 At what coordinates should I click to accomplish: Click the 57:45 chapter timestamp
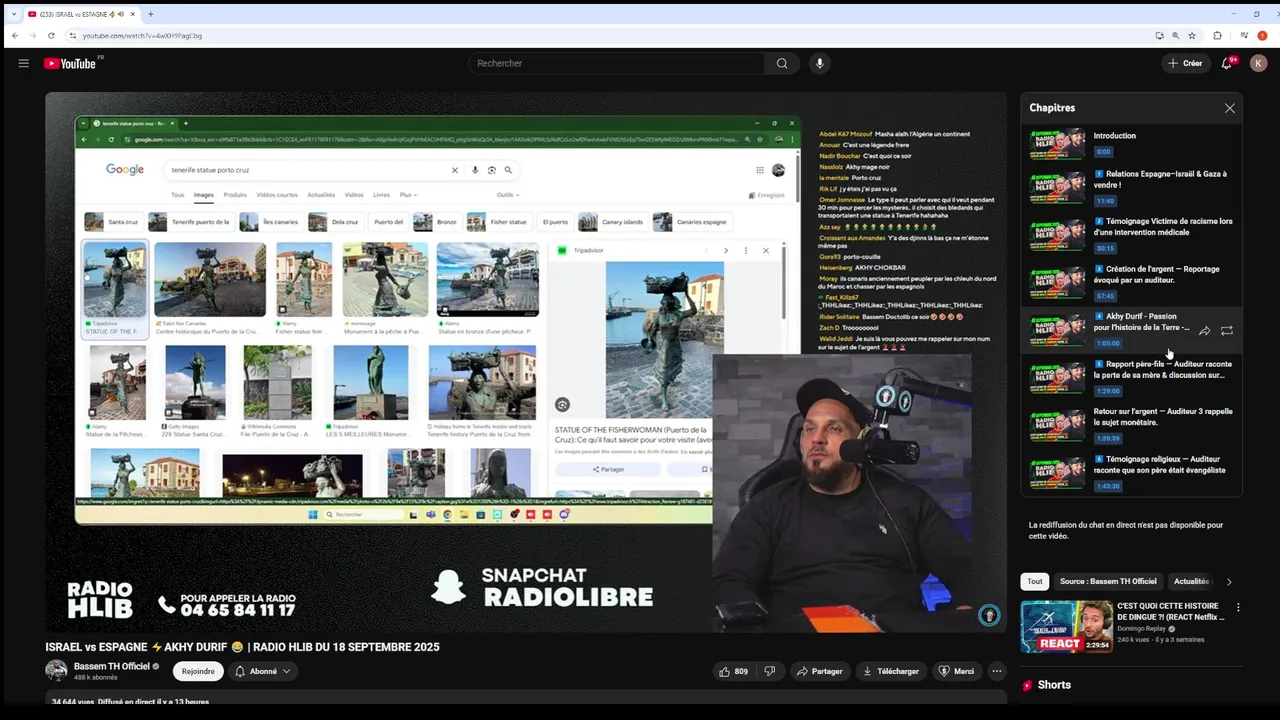click(1105, 296)
